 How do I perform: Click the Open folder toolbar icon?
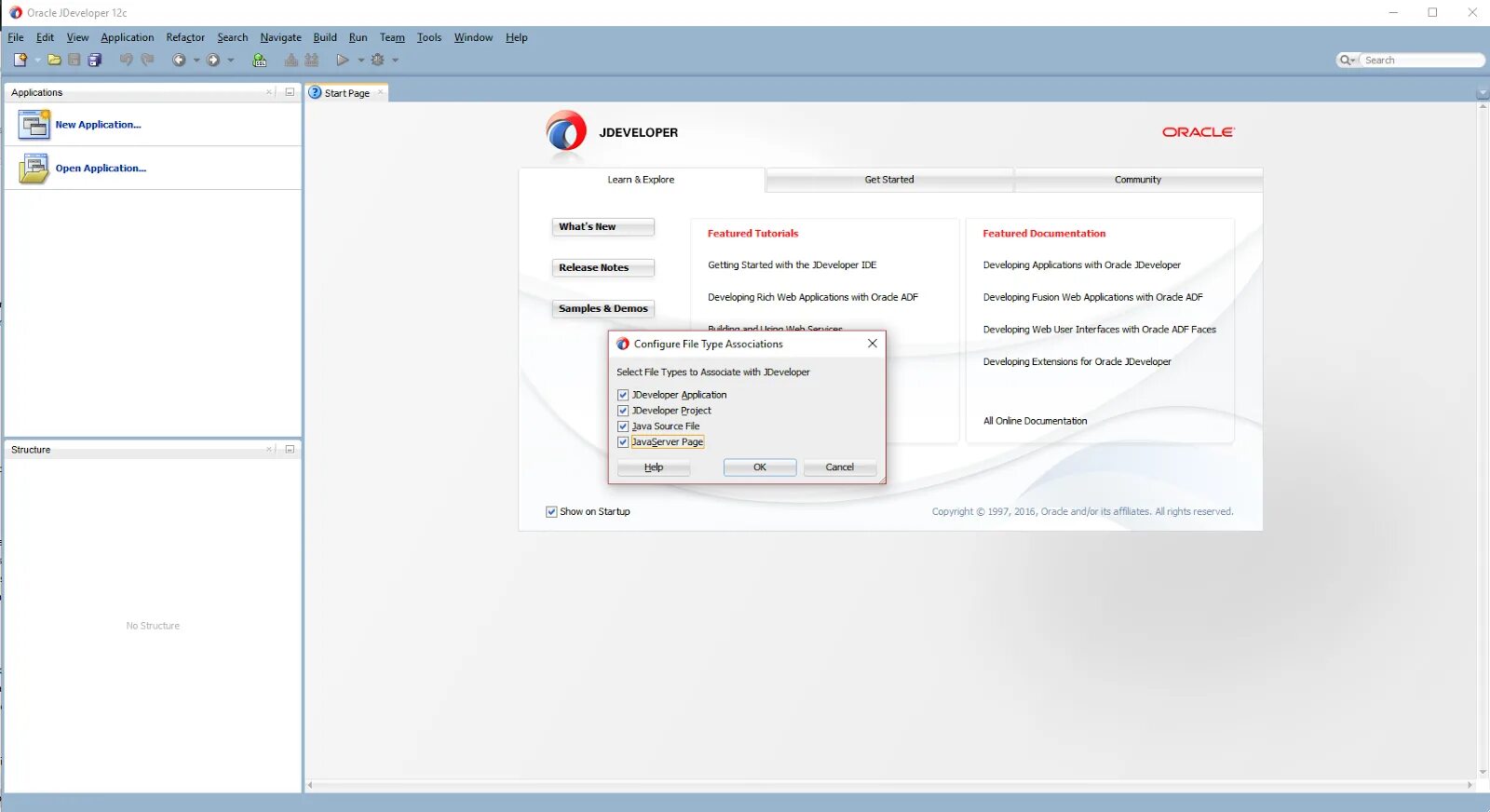(54, 60)
